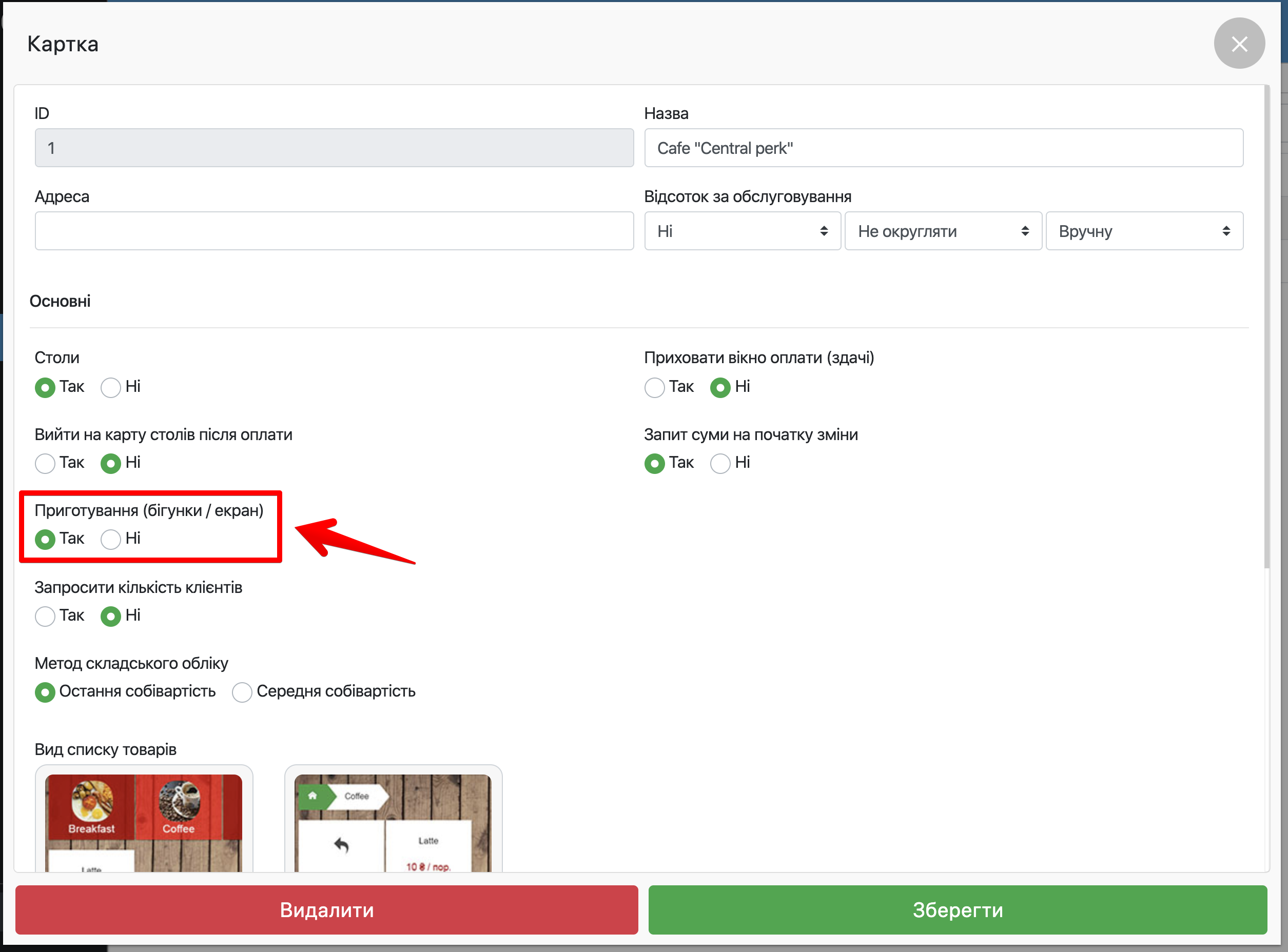Open the Вручну dropdown
The height and width of the screenshot is (952, 1288).
coord(1144,231)
